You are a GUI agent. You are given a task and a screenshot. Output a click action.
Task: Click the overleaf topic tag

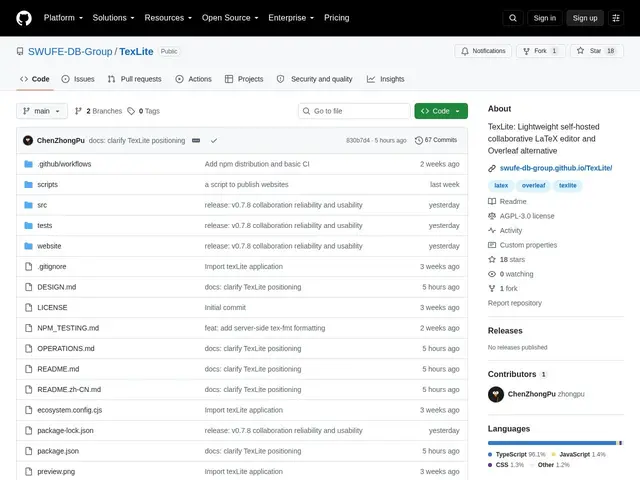(533, 186)
